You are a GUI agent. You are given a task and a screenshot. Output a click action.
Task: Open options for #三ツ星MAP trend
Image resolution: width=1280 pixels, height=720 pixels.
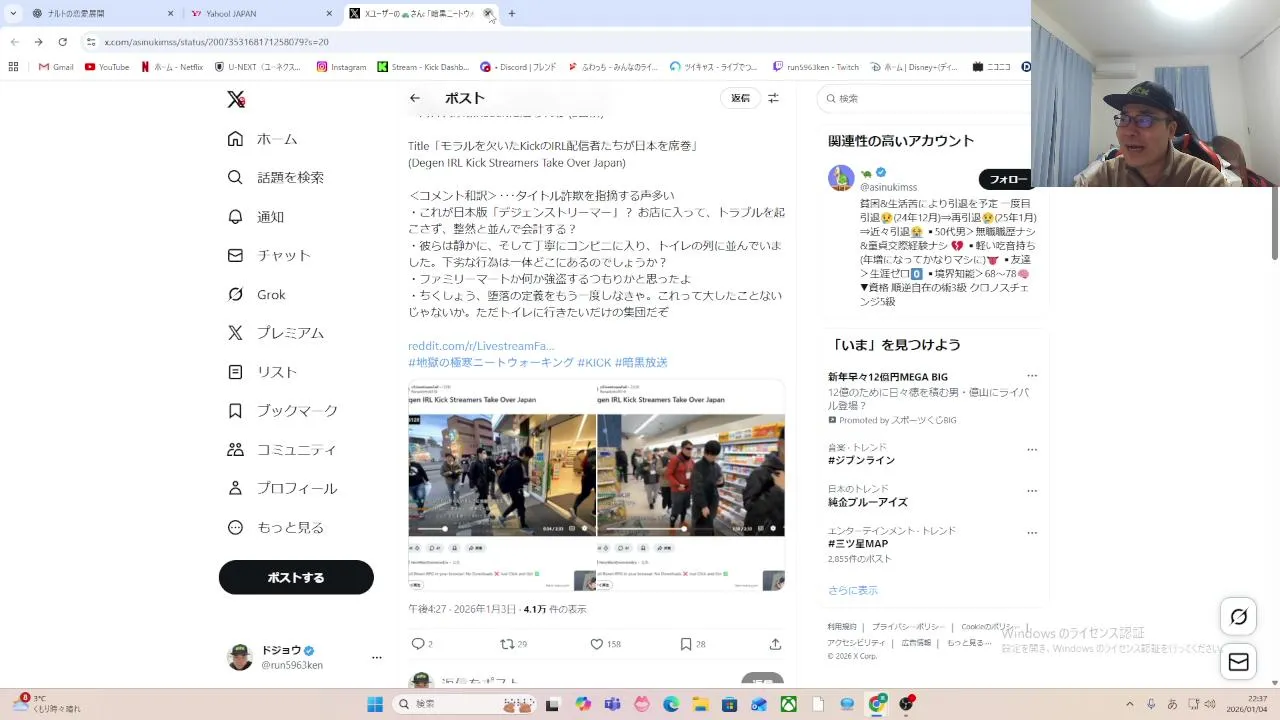click(x=1032, y=533)
